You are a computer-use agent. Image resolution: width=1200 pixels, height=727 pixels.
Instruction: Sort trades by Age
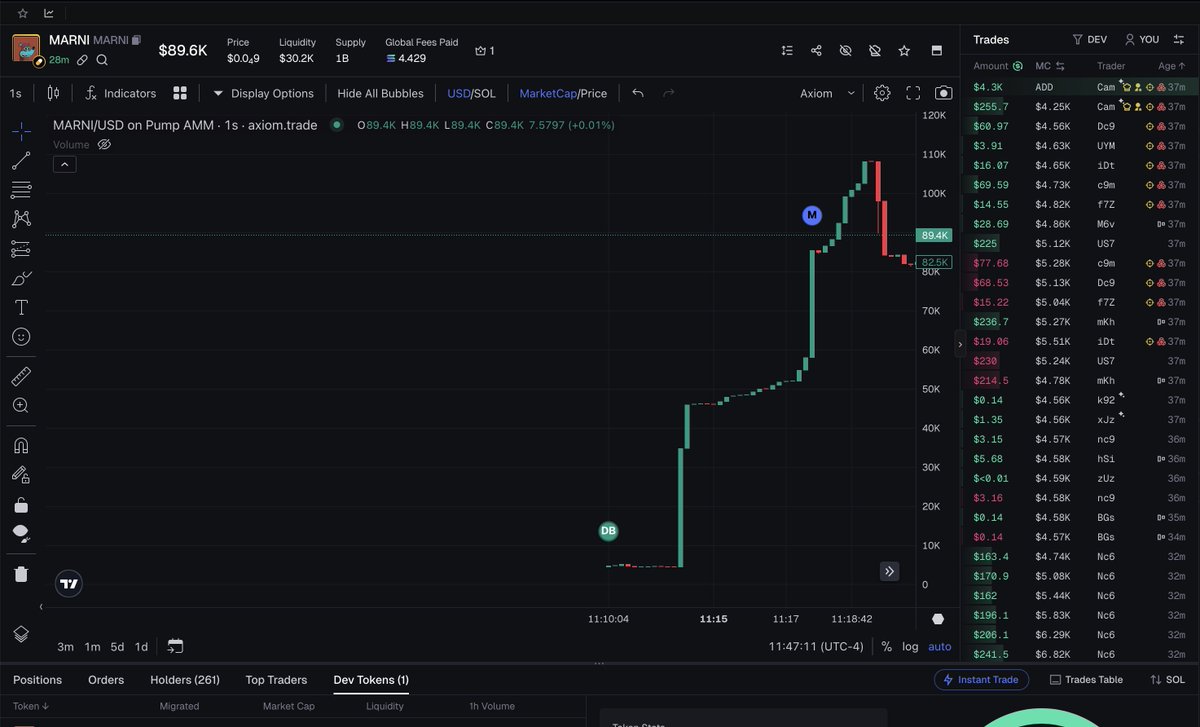pyautogui.click(x=1172, y=66)
